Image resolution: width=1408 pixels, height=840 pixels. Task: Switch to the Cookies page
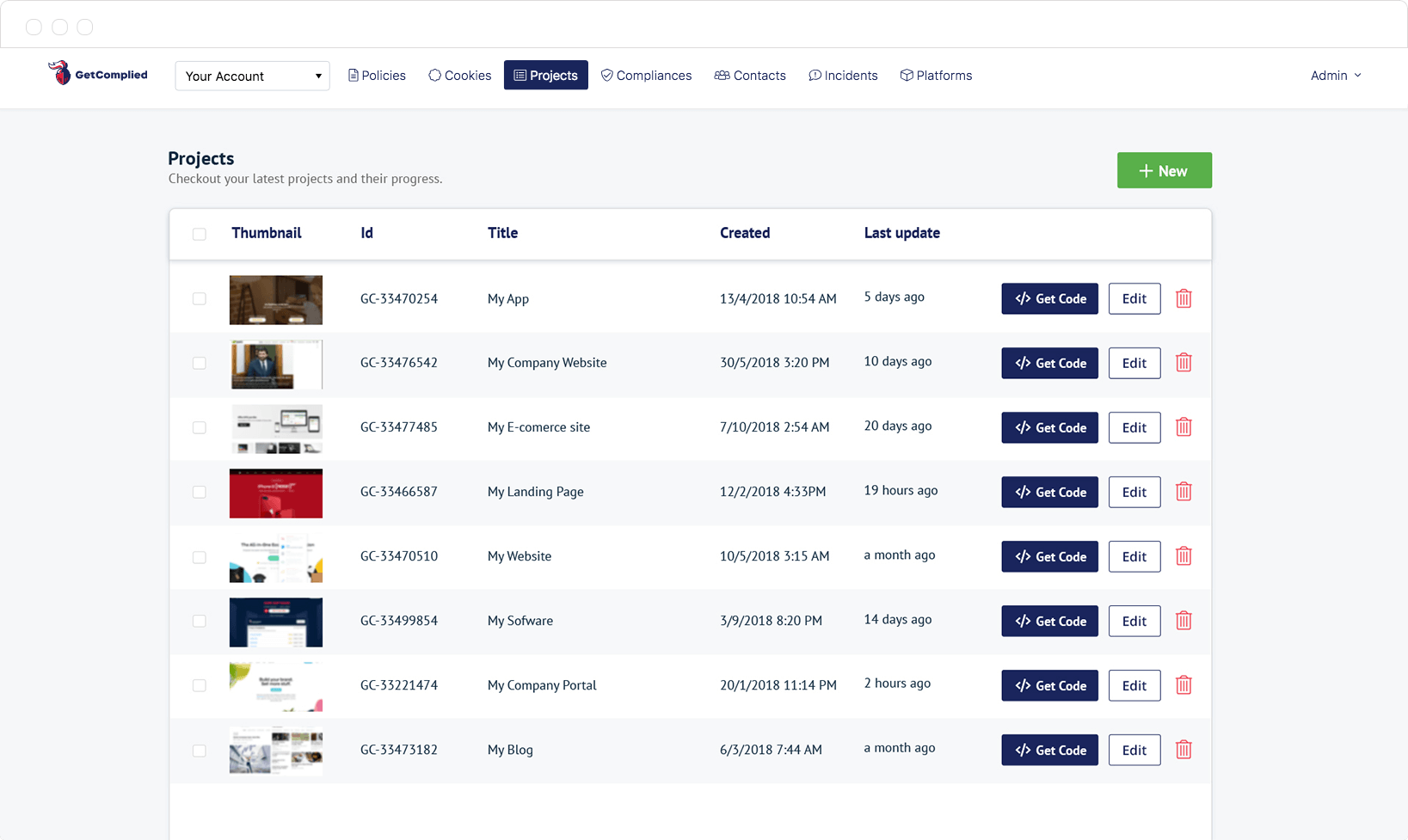coord(459,76)
